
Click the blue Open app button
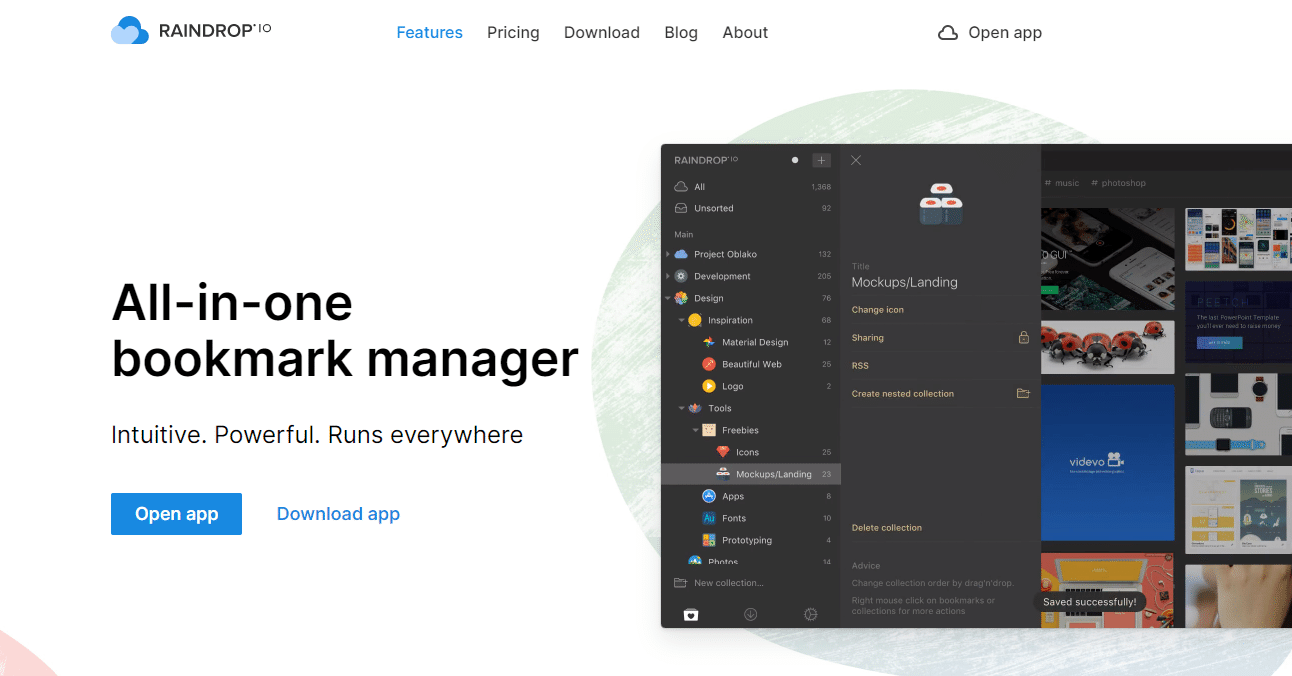pos(176,514)
